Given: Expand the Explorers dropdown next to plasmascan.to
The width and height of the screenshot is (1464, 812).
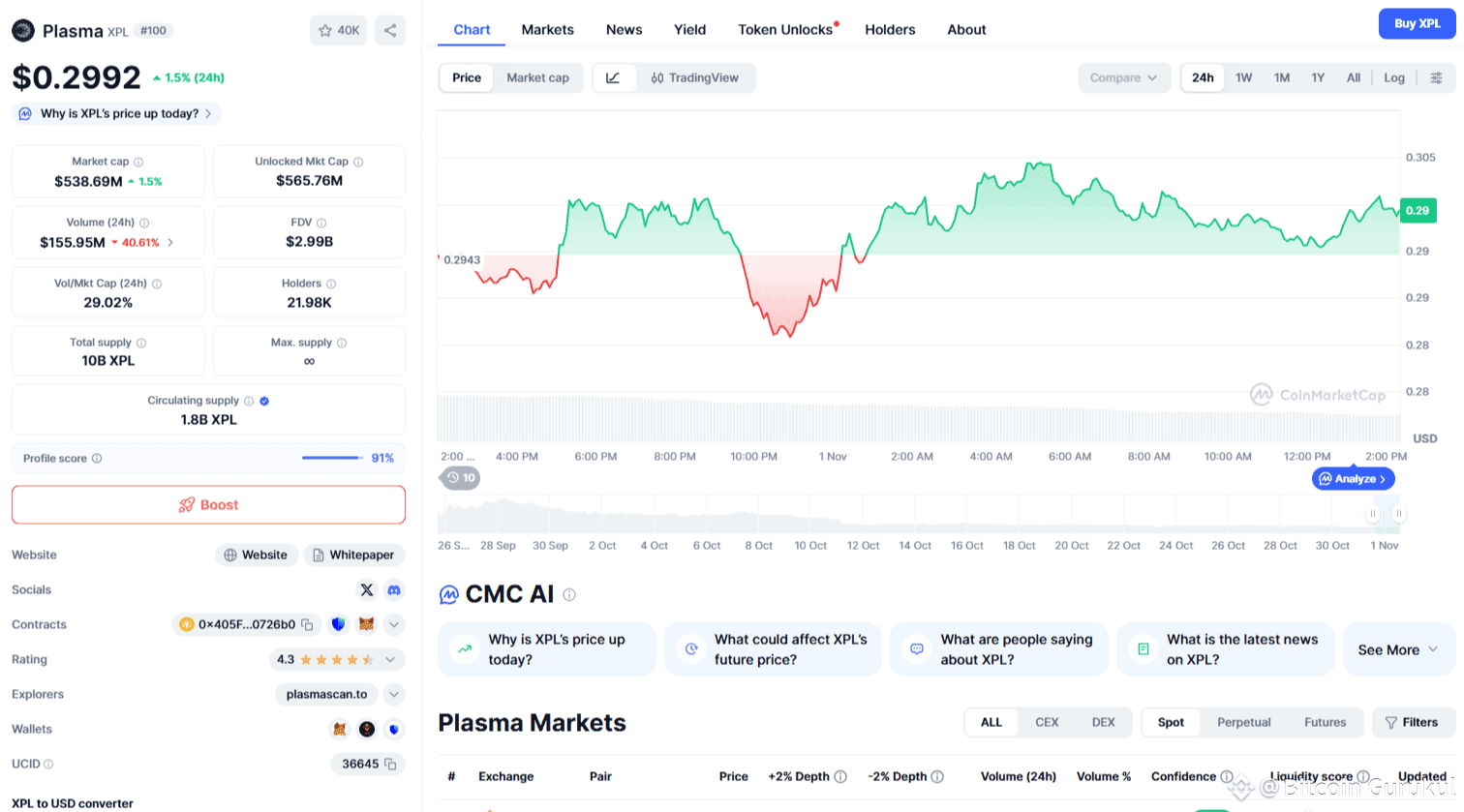Looking at the screenshot, I should pyautogui.click(x=394, y=694).
